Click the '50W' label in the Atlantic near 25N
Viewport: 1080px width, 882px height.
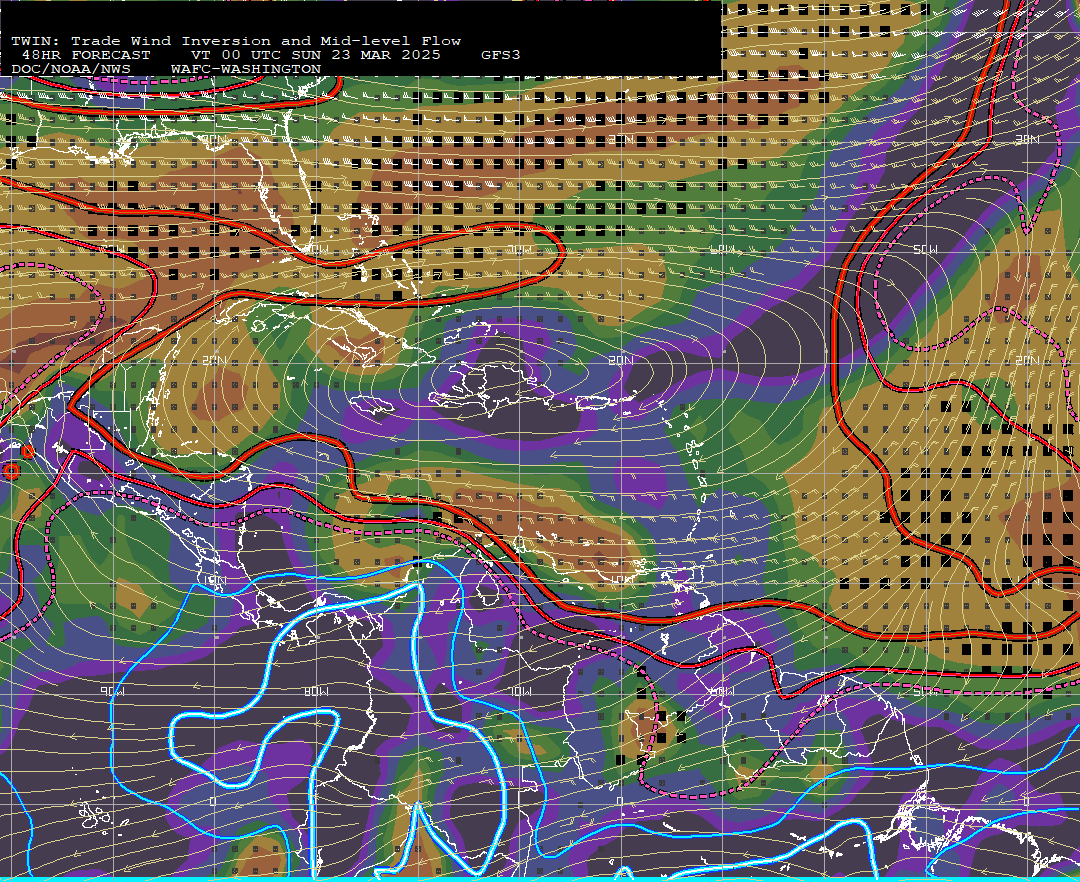point(925,249)
